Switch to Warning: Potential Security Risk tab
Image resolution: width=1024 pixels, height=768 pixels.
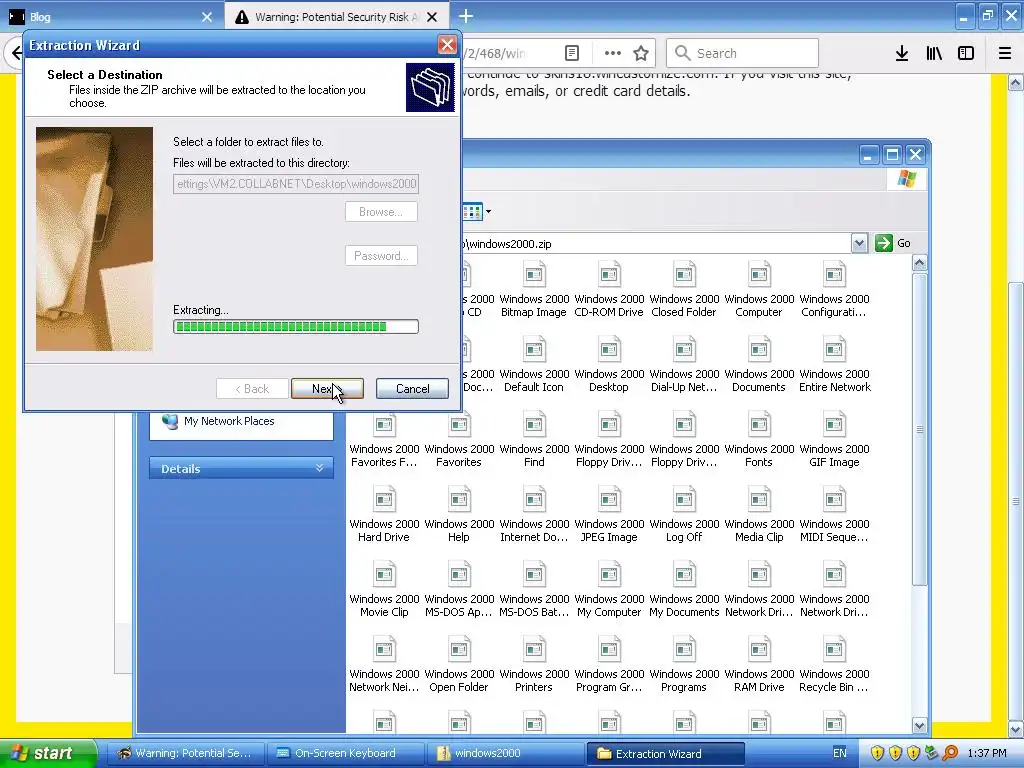[x=336, y=17]
